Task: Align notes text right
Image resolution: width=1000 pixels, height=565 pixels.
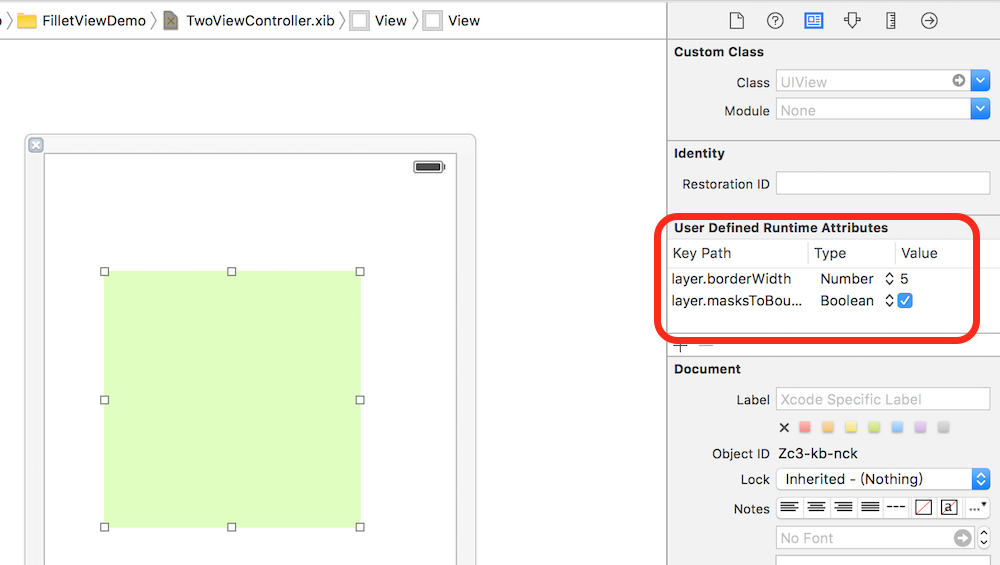Action: click(843, 508)
